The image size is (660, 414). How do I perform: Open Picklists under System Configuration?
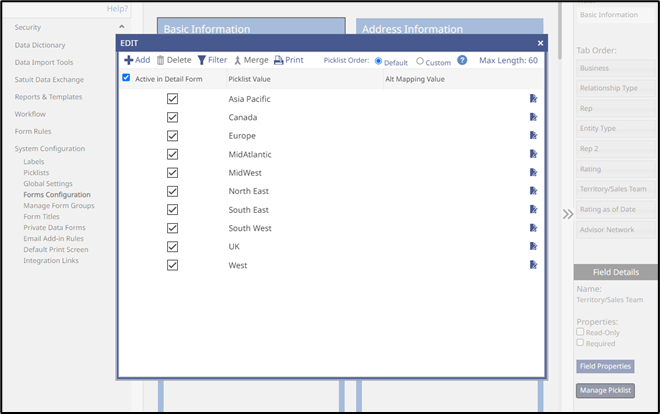[x=37, y=172]
